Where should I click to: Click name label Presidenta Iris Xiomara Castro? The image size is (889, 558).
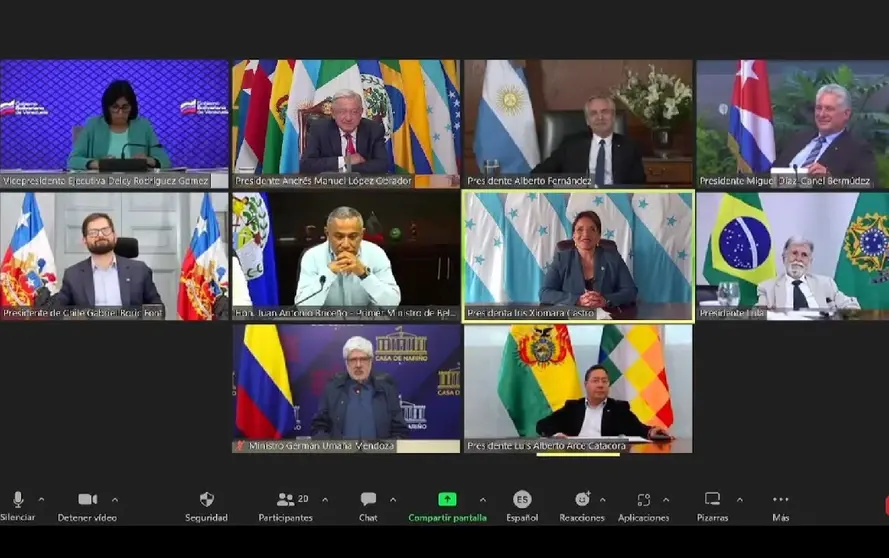531,313
